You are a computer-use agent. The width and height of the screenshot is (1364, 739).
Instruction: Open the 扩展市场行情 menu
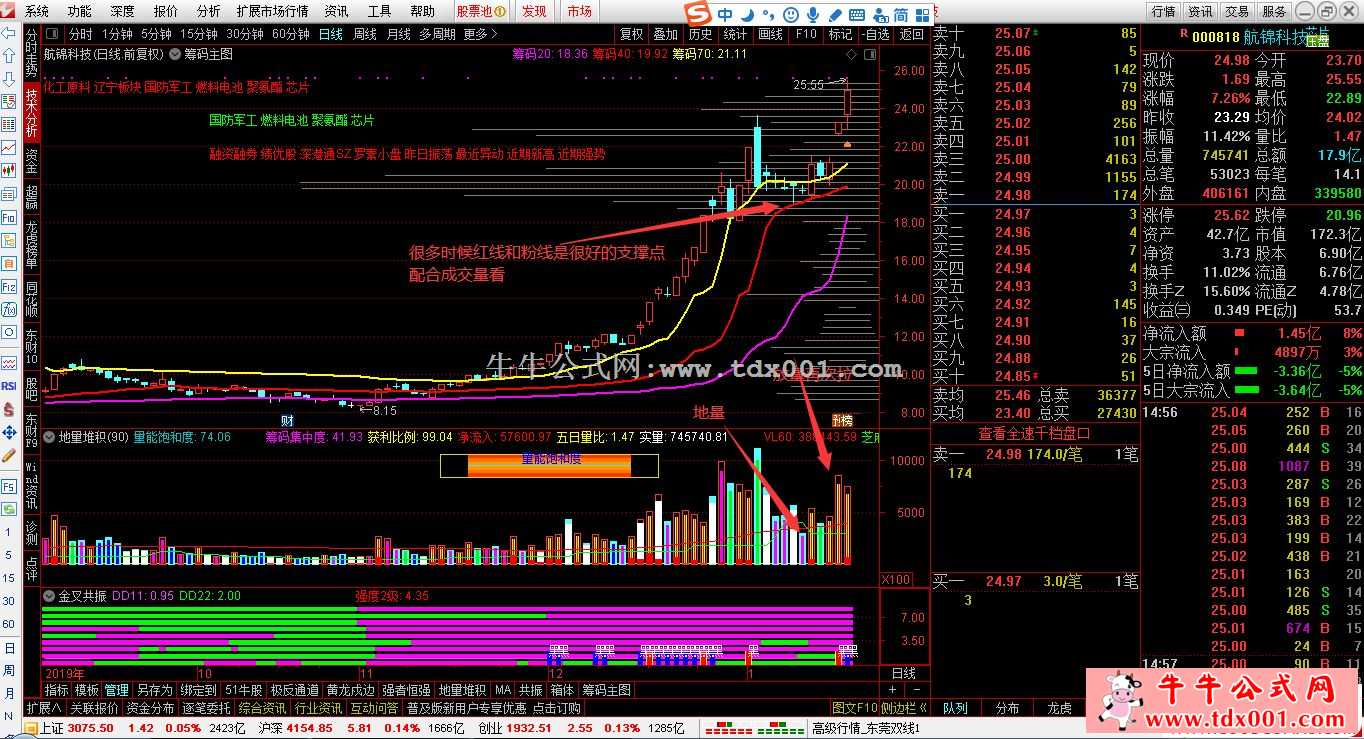tap(272, 11)
